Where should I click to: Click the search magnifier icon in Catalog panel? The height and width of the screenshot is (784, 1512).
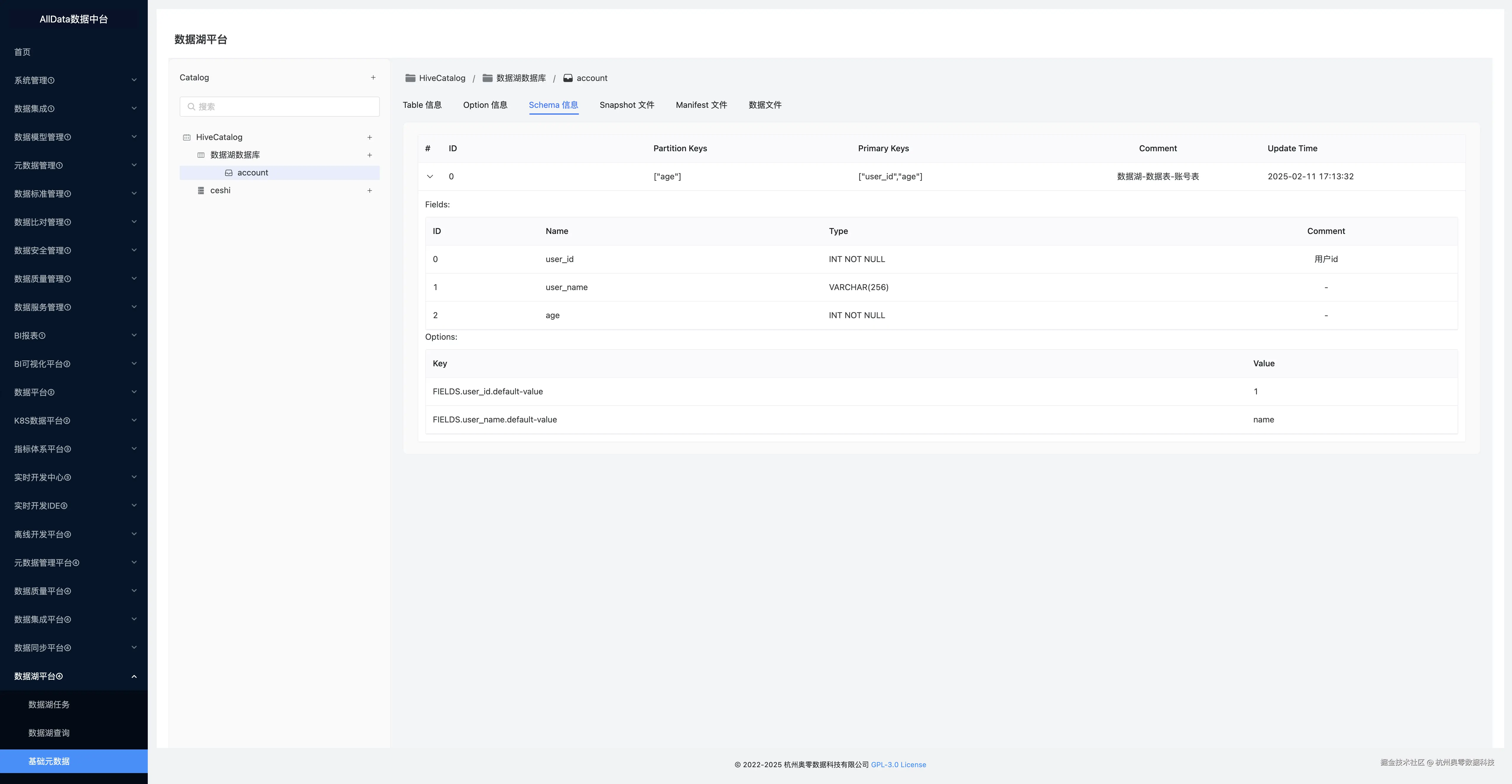[191, 107]
